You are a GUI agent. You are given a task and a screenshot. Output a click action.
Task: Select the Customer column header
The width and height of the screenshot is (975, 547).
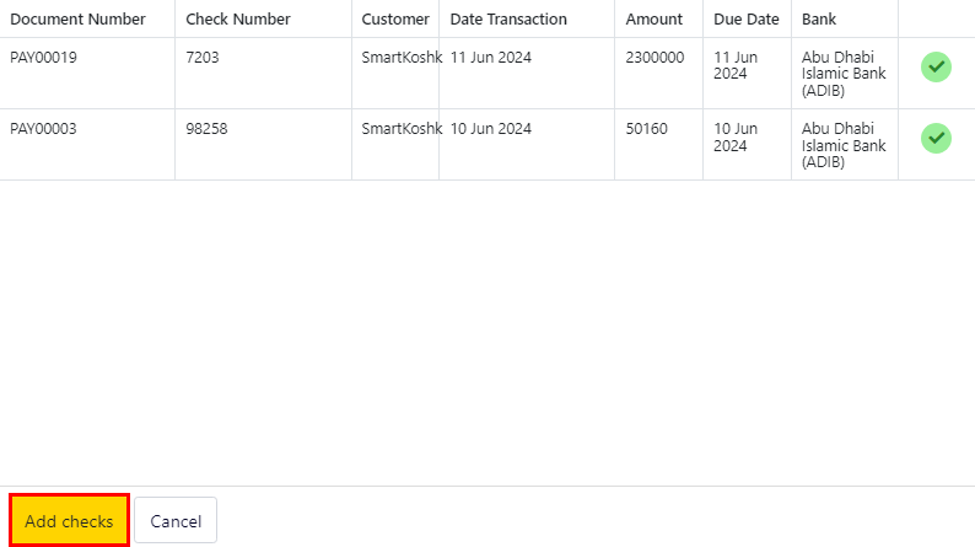coord(395,19)
